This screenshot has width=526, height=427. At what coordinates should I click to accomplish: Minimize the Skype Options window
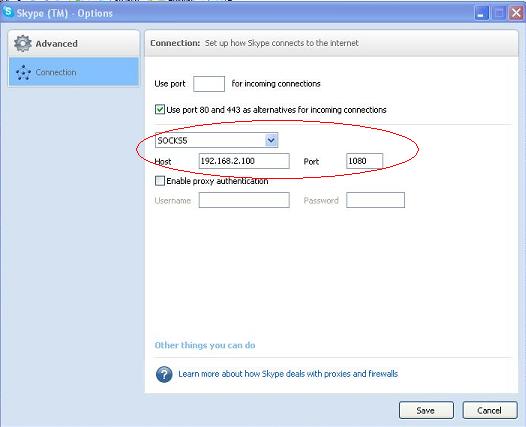coord(481,13)
